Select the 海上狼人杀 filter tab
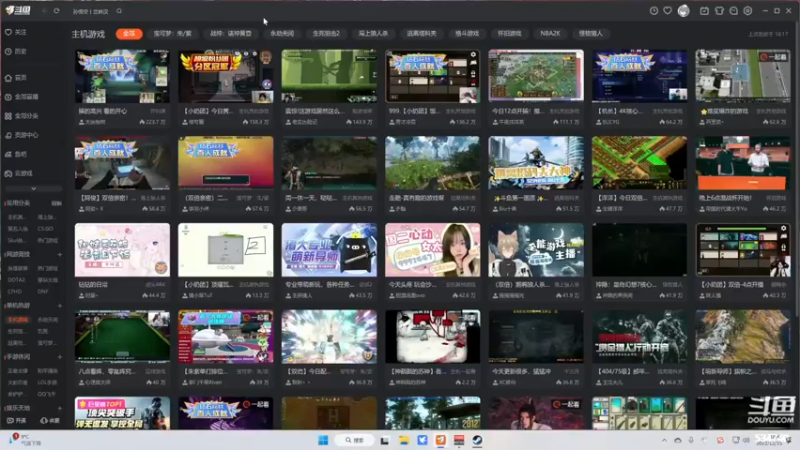800x450 pixels. coord(373,33)
